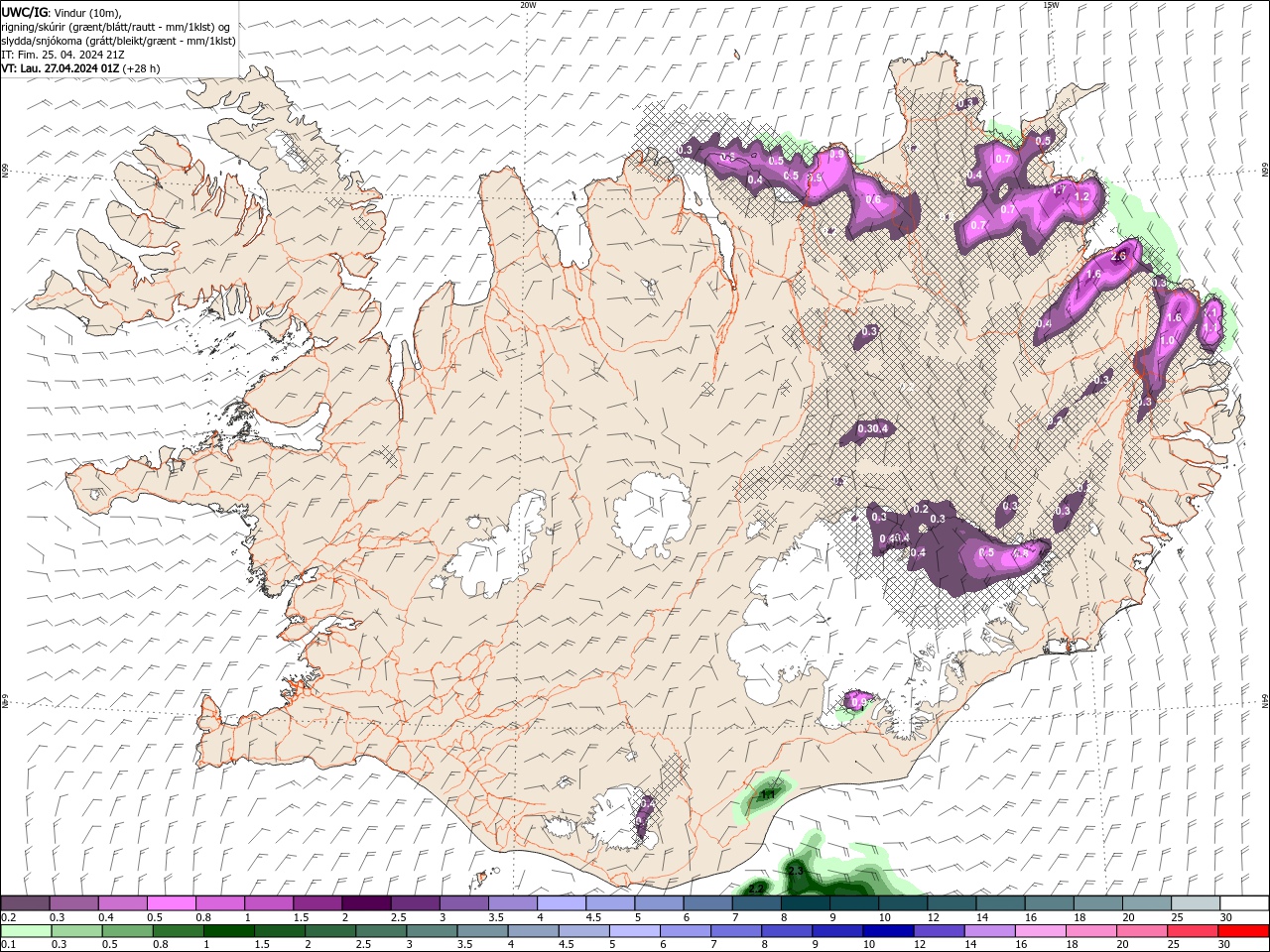Select the initial time text "IT: Fim. 25. 04. 2024 21Z"

click(x=63, y=55)
